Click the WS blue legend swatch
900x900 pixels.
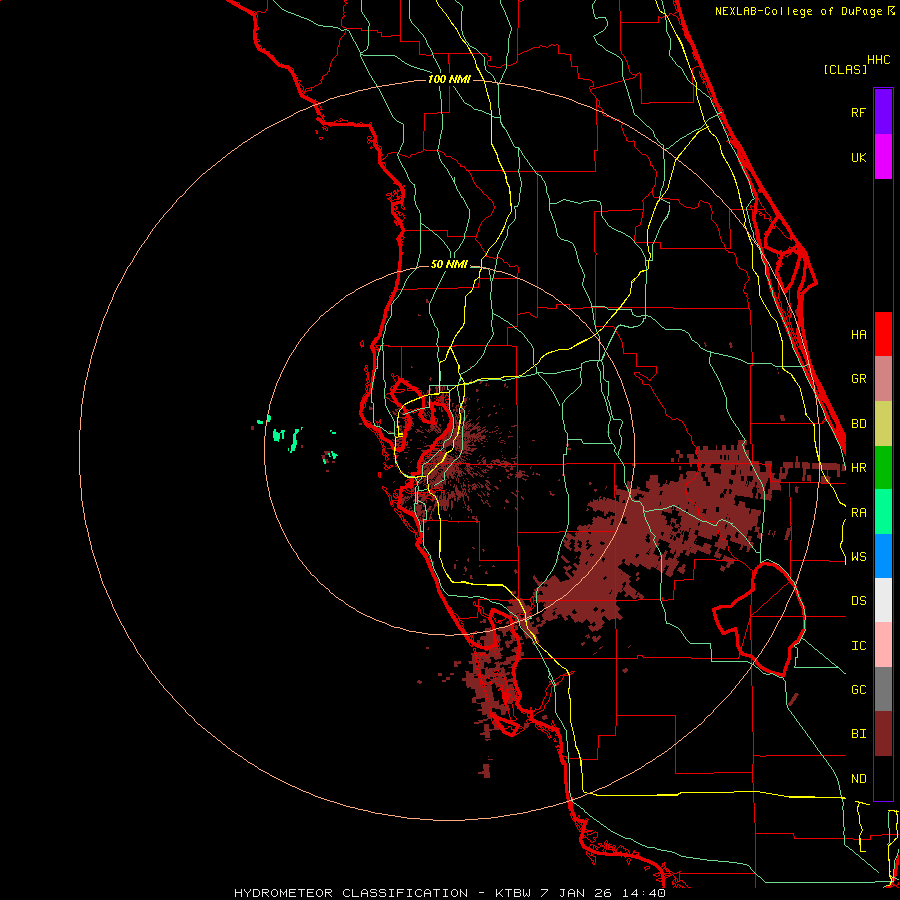[883, 556]
